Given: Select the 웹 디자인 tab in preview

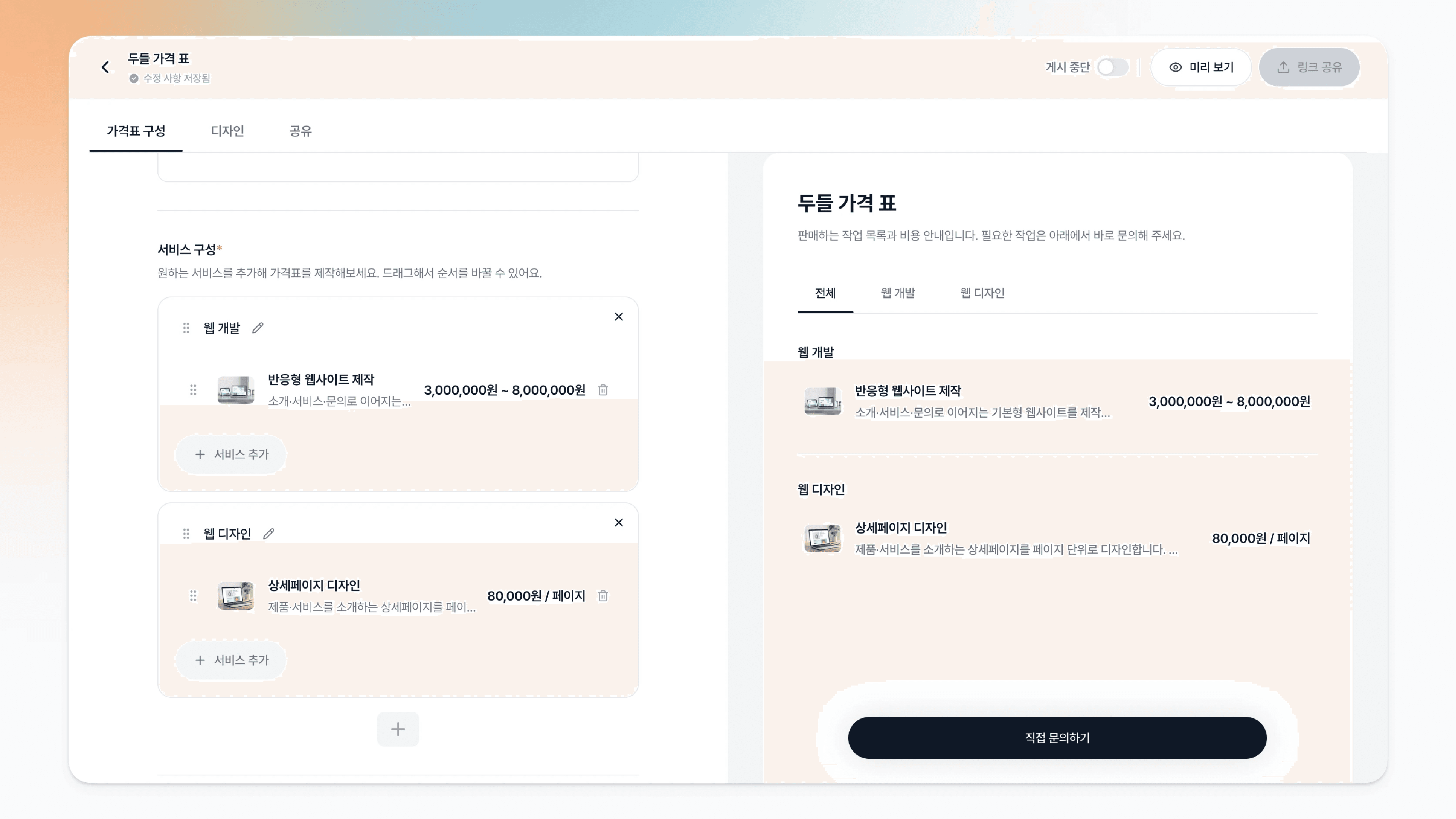Looking at the screenshot, I should [982, 293].
